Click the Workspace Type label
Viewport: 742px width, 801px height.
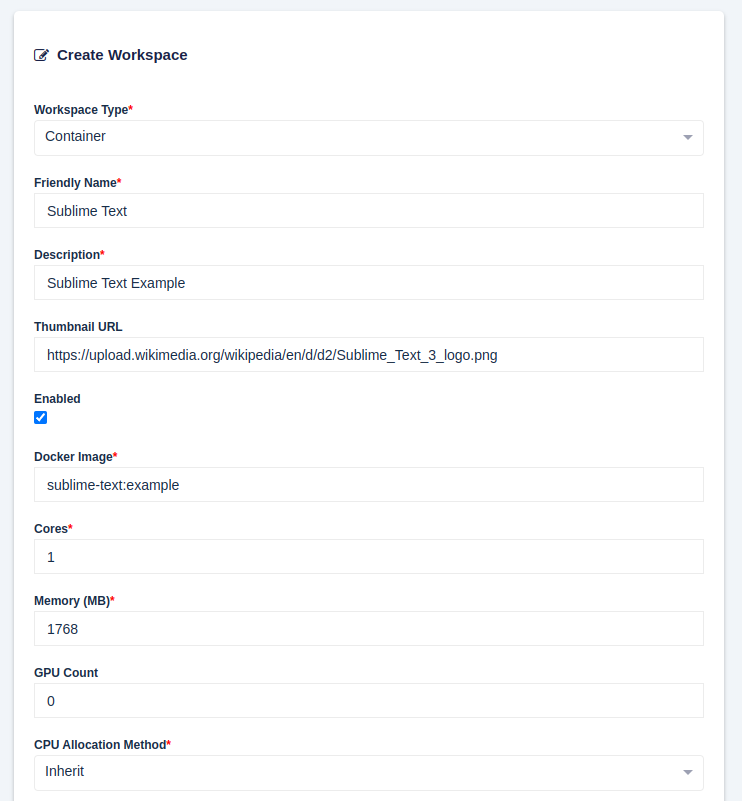(83, 110)
